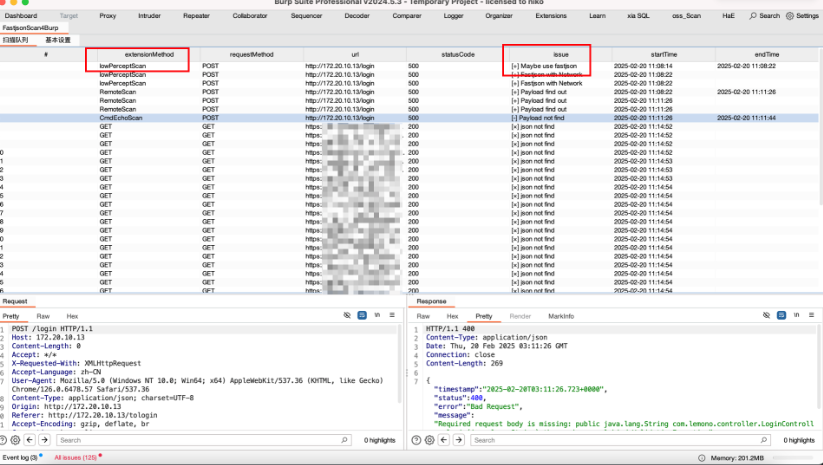This screenshot has height=465, width=823.
Task: Toggle the blue pretty-print button in Request
Action: pyautogui.click(x=362, y=315)
